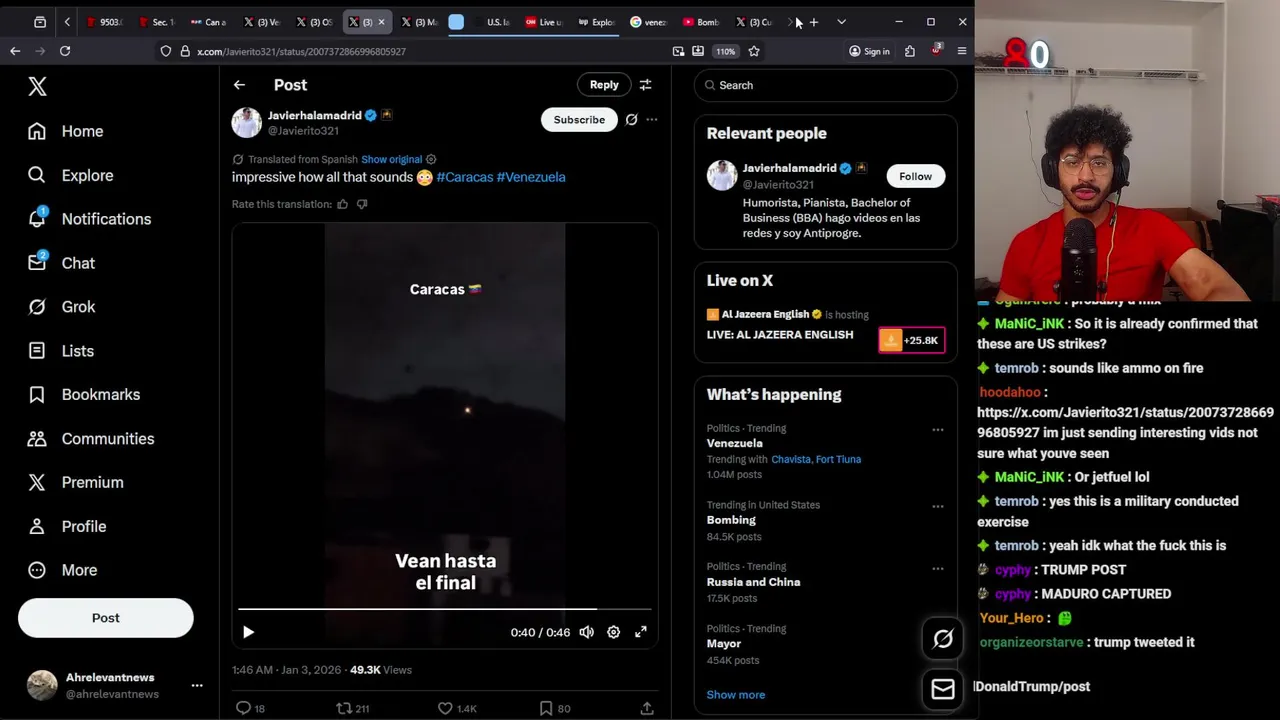Open the list all tabs dropdown
Viewport: 1280px width, 720px height.
(841, 22)
